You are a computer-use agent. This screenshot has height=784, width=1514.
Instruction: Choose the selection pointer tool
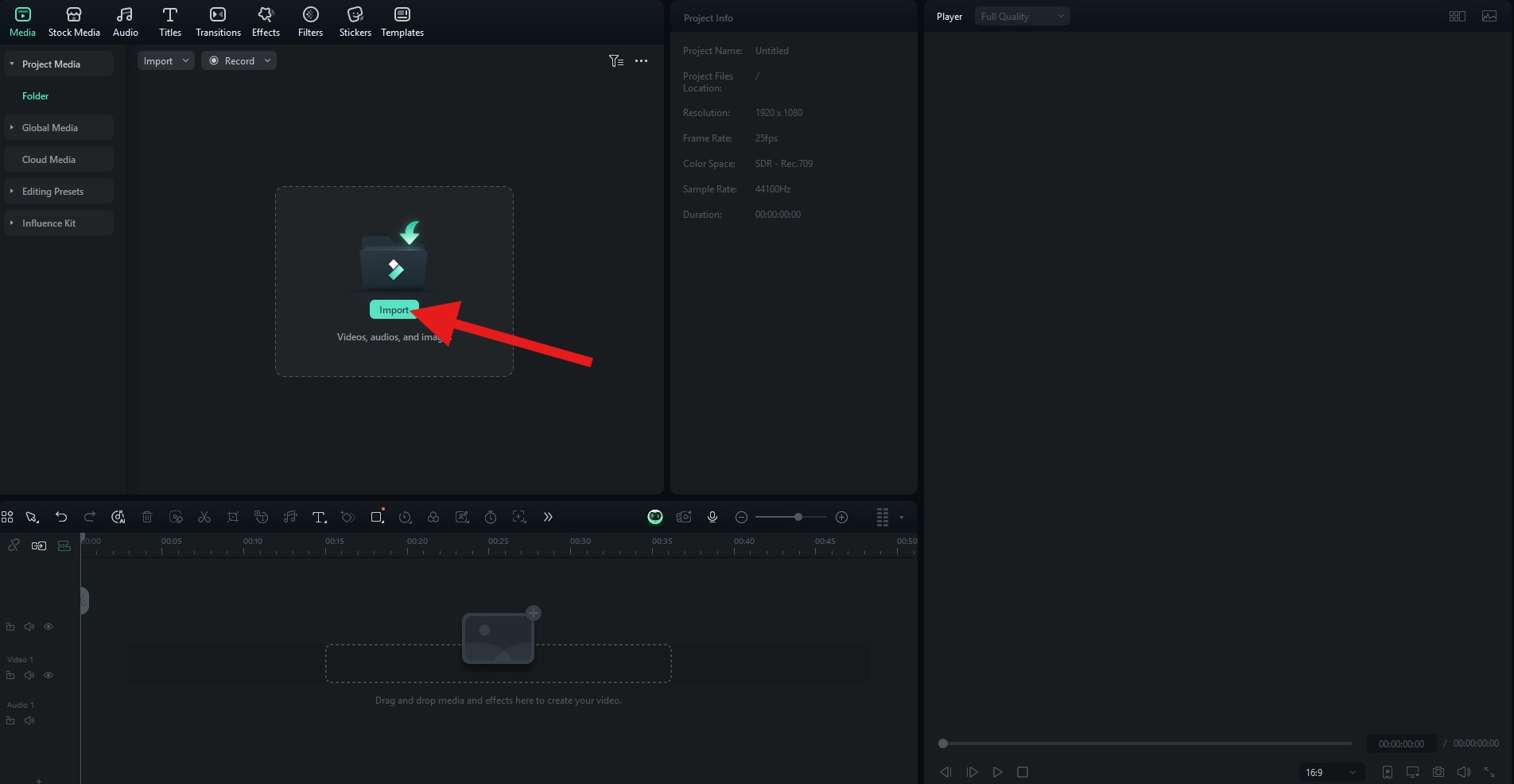[32, 517]
